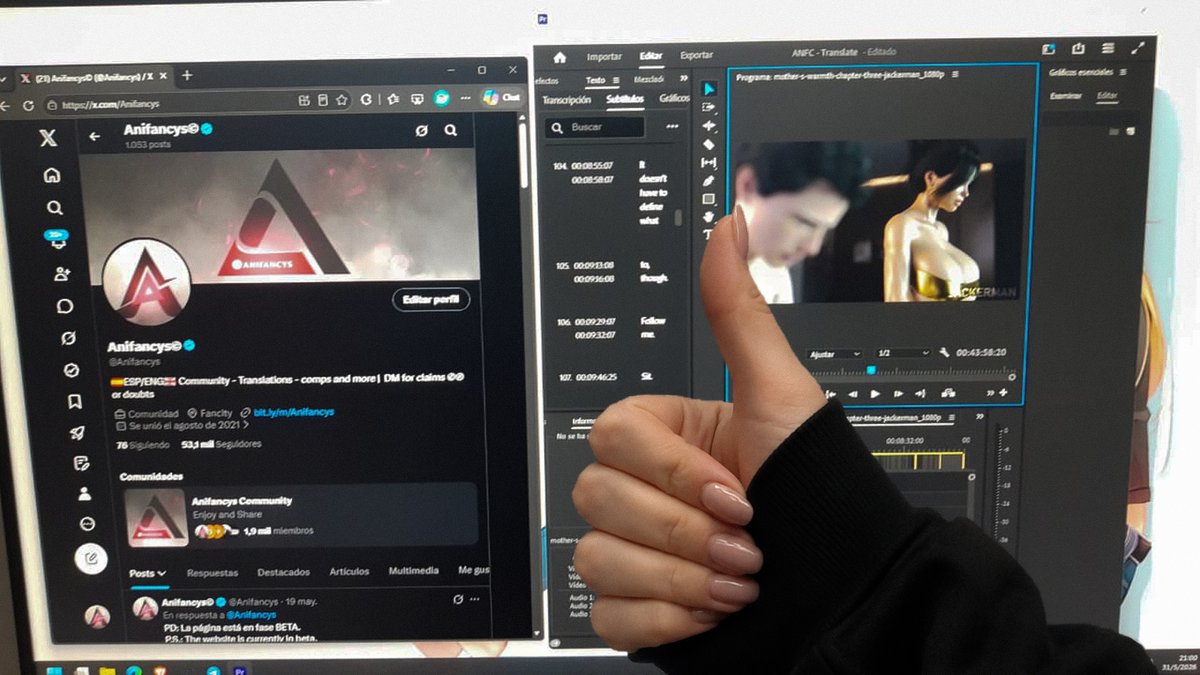Open Bookmarks in the X sidebar
The width and height of the screenshot is (1200, 675).
[x=74, y=402]
